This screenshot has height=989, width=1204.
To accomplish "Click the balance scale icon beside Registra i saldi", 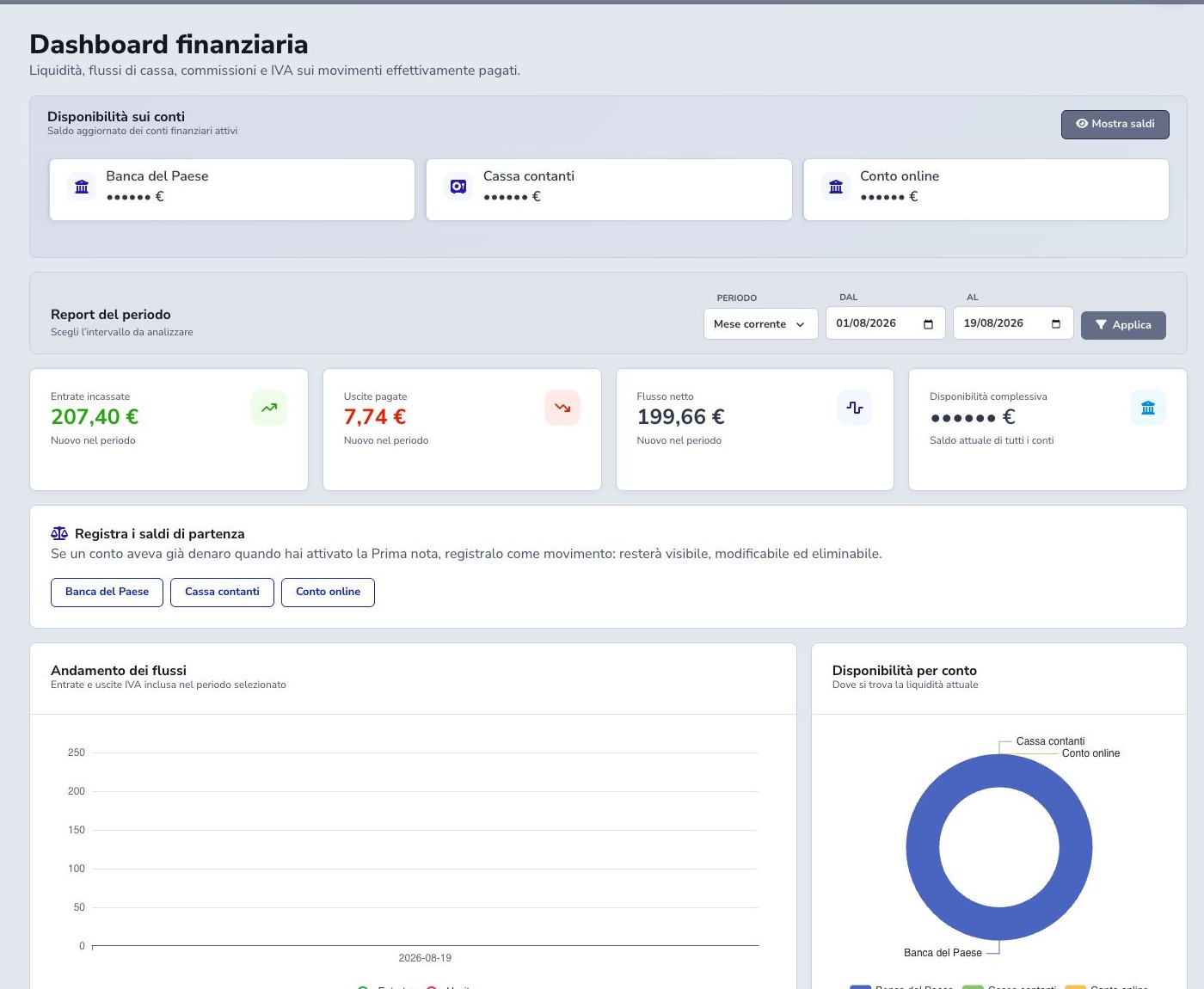I will [x=59, y=533].
